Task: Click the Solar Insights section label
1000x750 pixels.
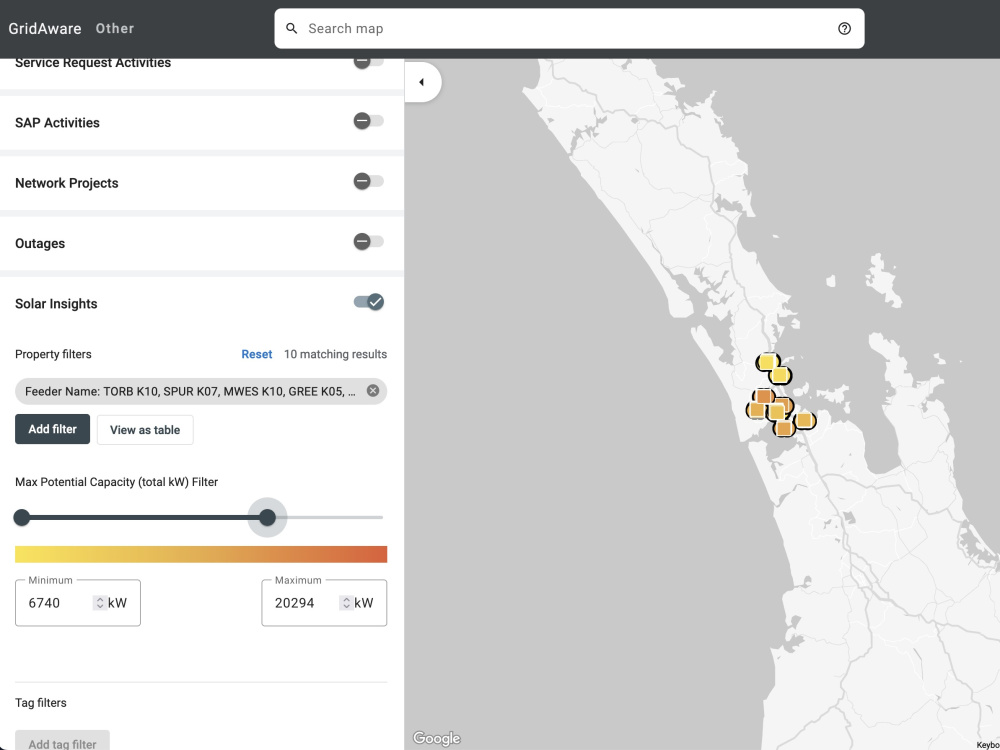Action: tap(56, 304)
